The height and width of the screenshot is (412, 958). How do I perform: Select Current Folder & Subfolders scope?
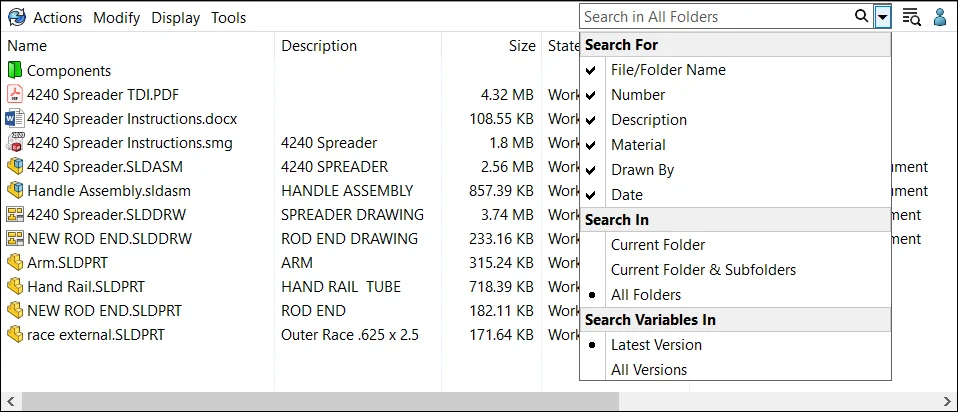[703, 270]
